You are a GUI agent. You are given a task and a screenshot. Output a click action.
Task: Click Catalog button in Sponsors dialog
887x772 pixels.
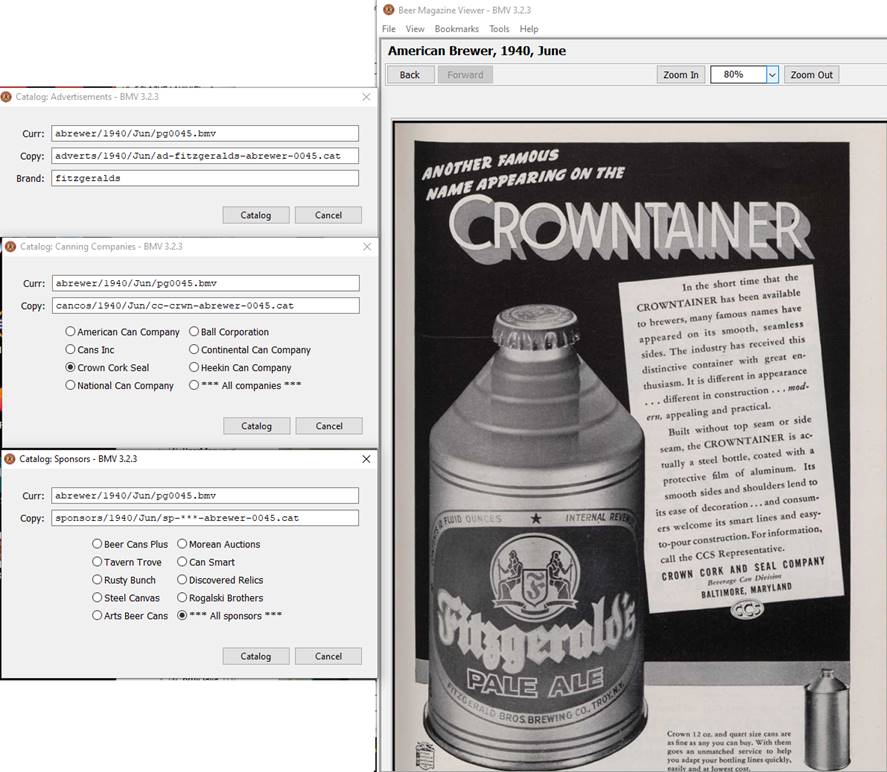(256, 656)
